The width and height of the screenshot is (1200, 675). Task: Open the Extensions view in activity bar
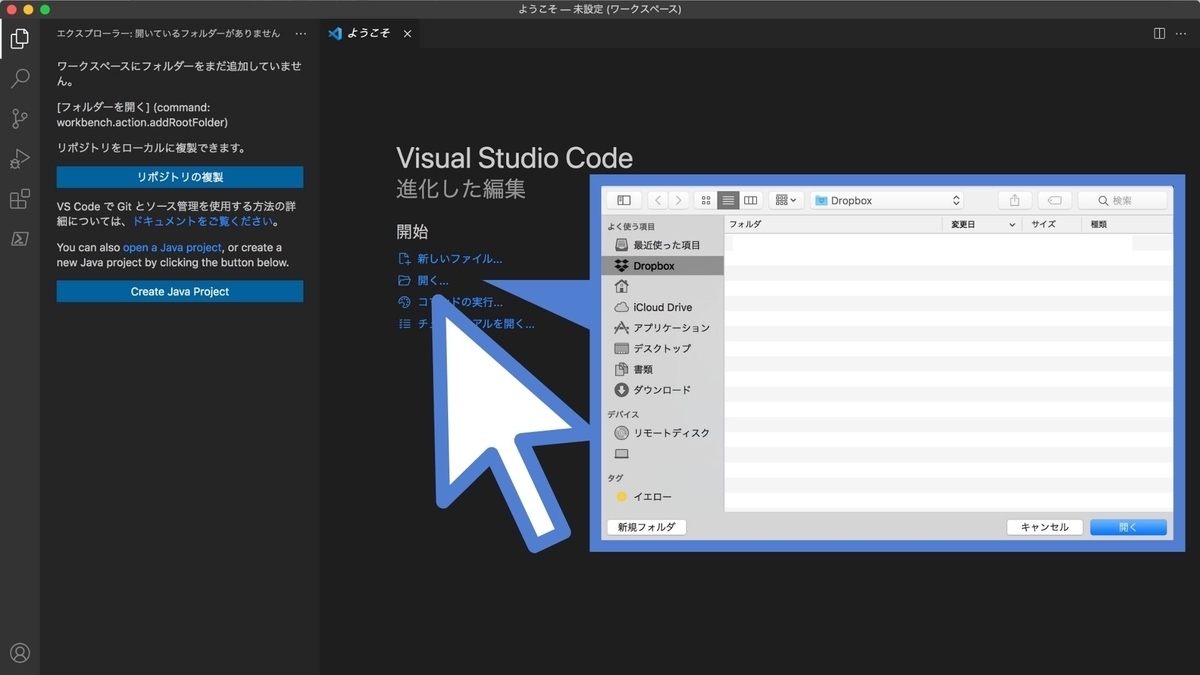coord(19,199)
